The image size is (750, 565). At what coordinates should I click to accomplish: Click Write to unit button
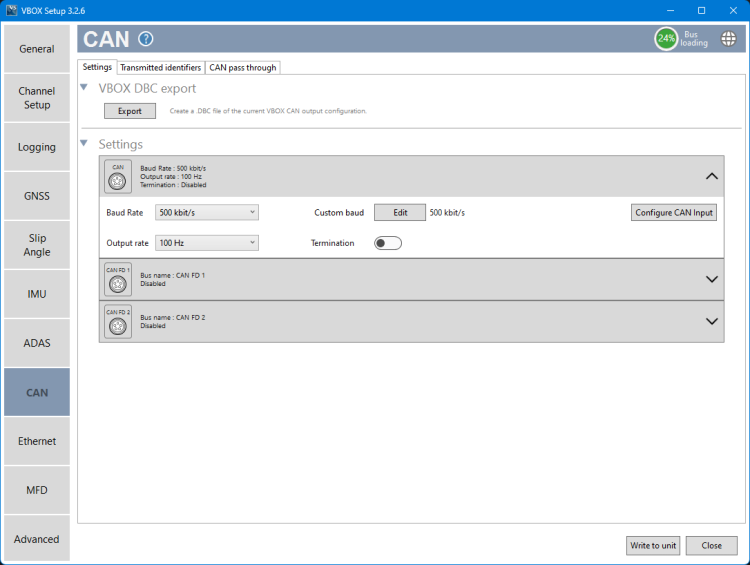coord(653,545)
